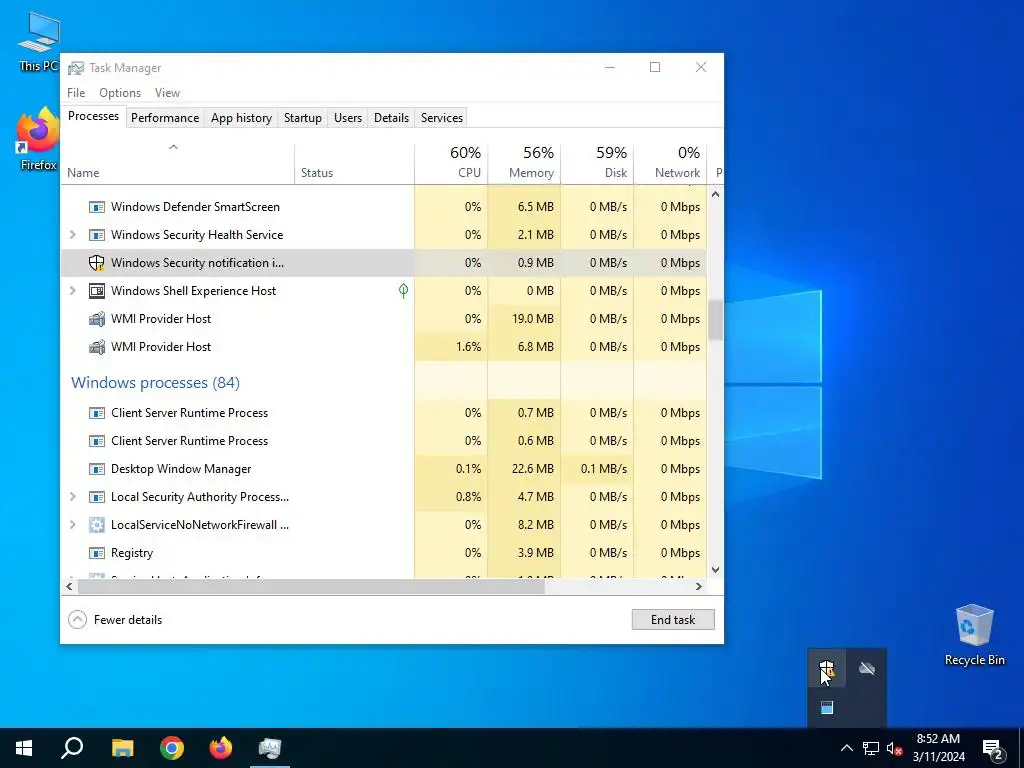Switch to the Services tab
This screenshot has width=1024, height=768.
pyautogui.click(x=441, y=118)
